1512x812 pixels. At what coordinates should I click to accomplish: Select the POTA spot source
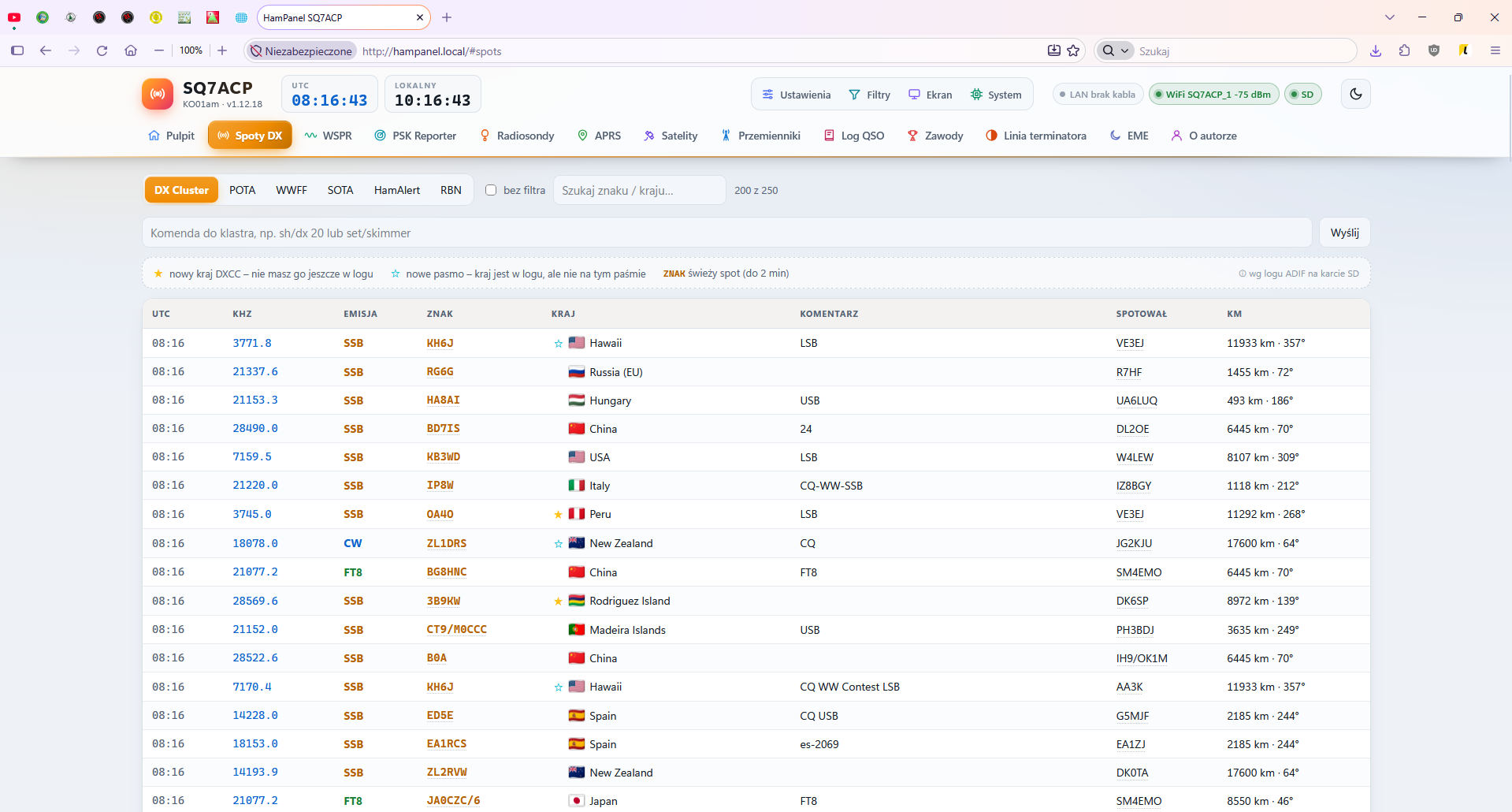pyautogui.click(x=243, y=190)
